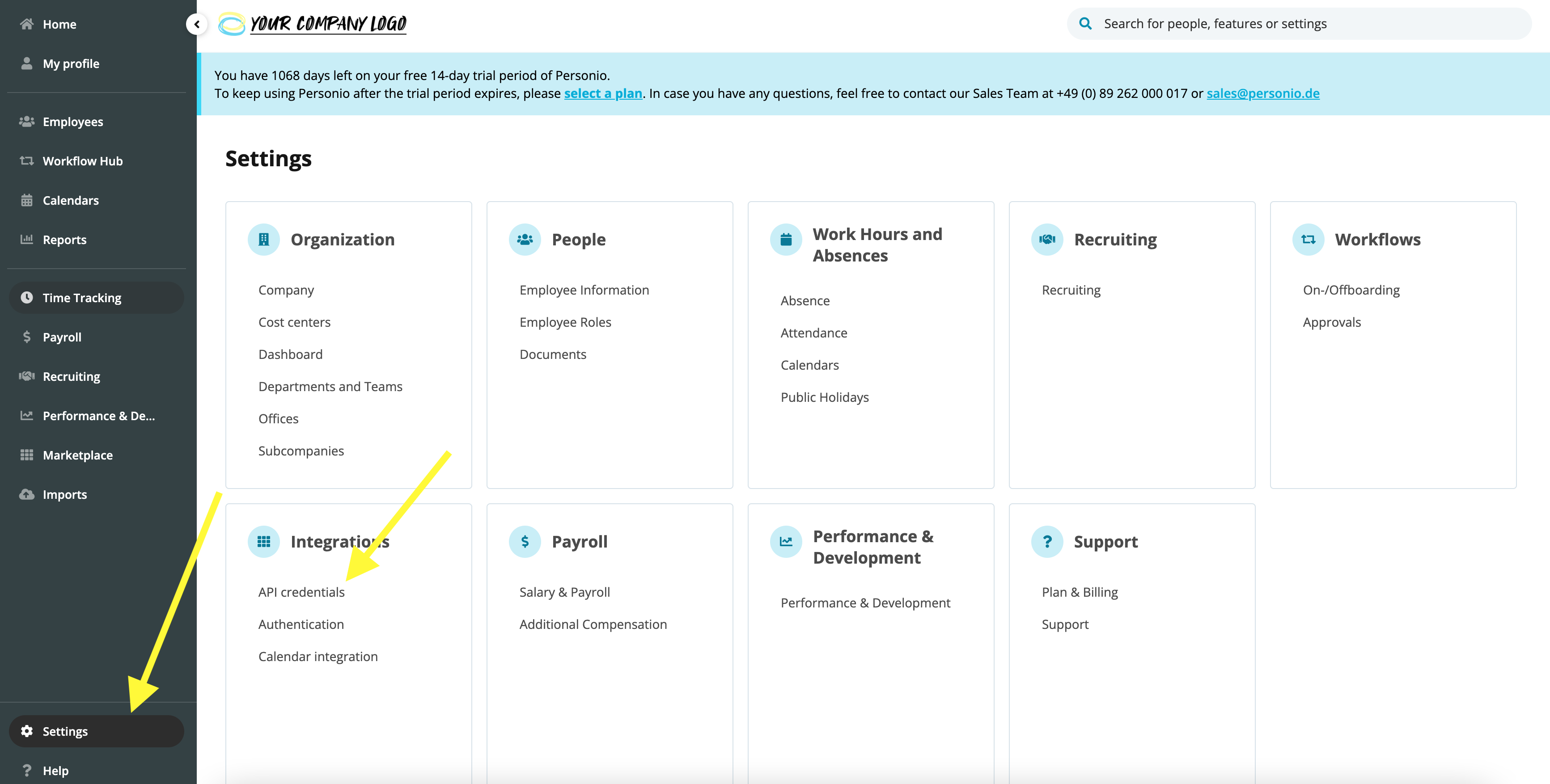
Task: Open Employee Roles settings
Action: click(565, 322)
